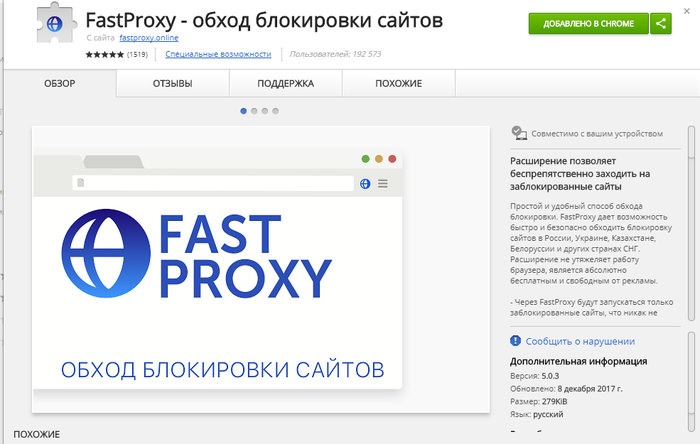Click the user count 'Пользователей: 192 573'

point(335,54)
